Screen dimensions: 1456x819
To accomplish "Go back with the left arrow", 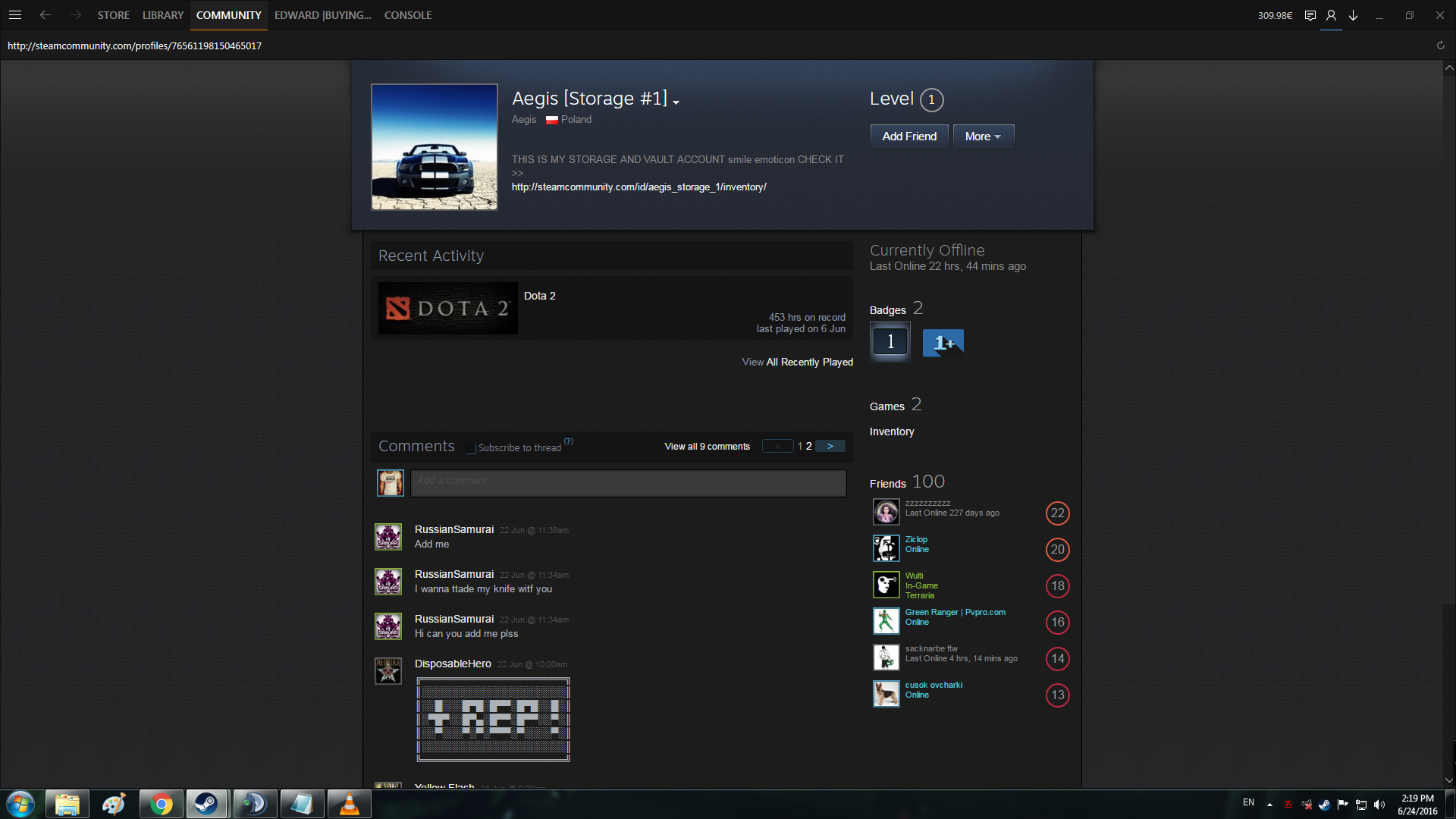I will pos(45,15).
